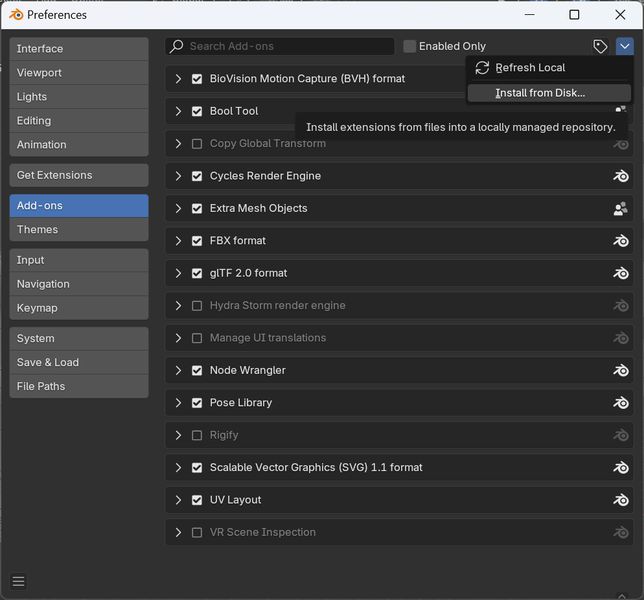Toggle the Enabled Only filter
Viewport: 644px width, 600px height.
click(x=409, y=46)
